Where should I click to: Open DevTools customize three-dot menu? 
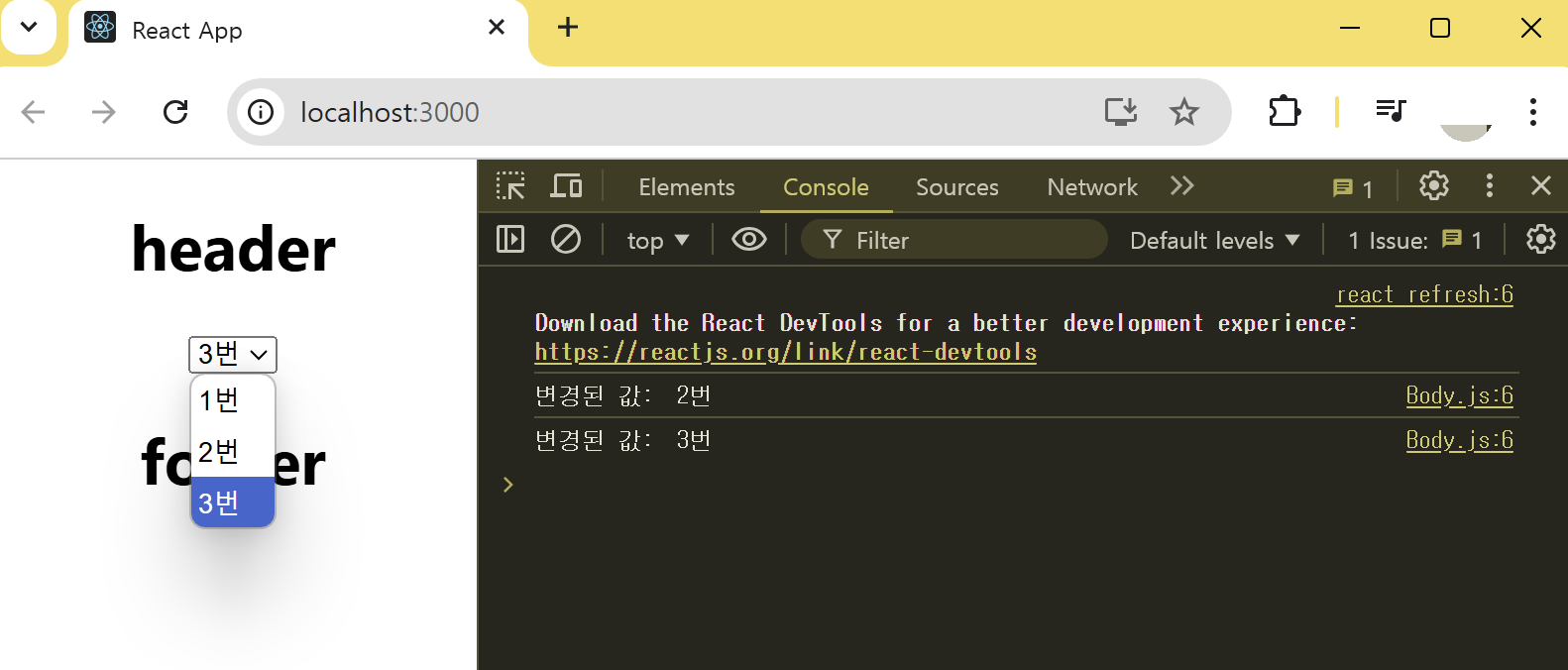coord(1489,186)
